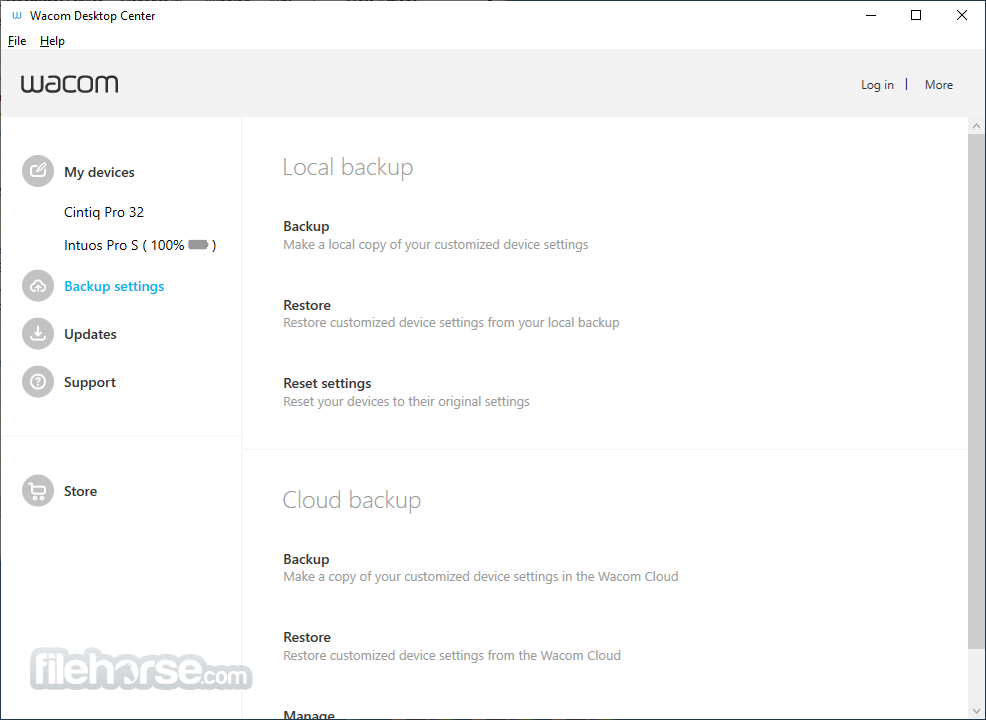This screenshot has width=986, height=720.
Task: Click the Support question mark icon
Action: point(38,382)
